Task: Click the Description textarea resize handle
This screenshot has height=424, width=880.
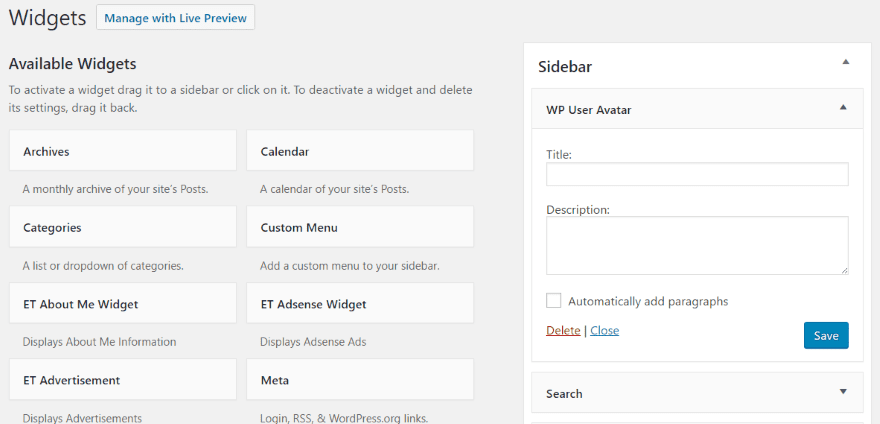Action: coord(844,270)
